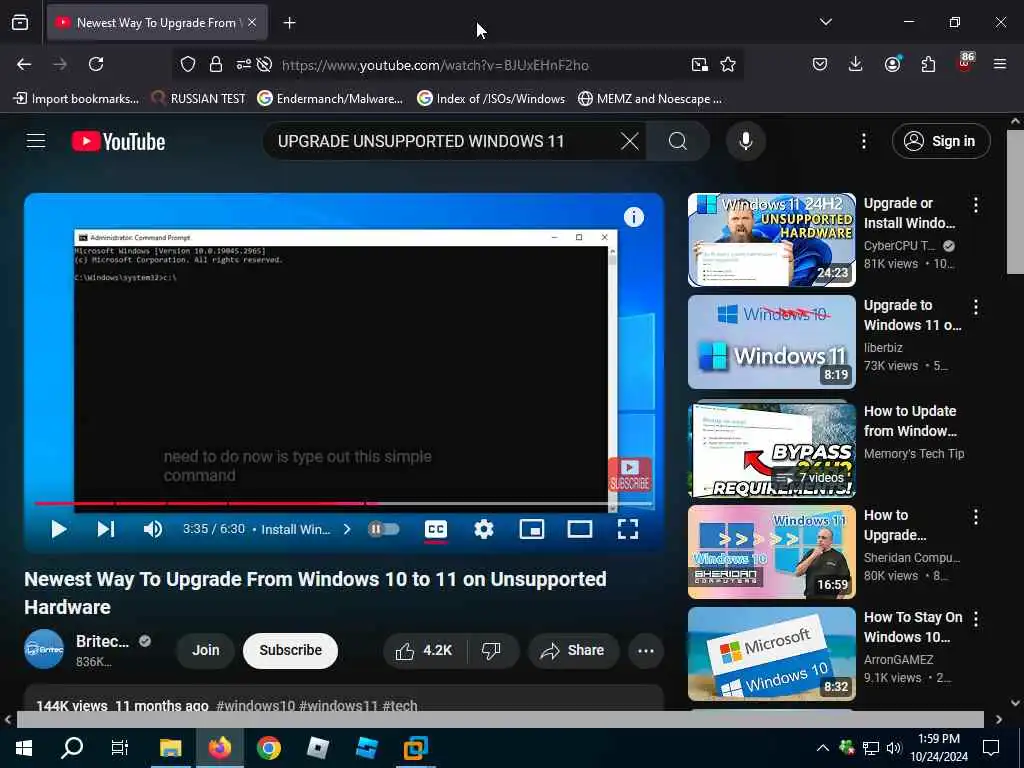This screenshot has width=1024, height=768.
Task: Open the MEMZ and Noescape bookmark
Action: click(x=650, y=99)
